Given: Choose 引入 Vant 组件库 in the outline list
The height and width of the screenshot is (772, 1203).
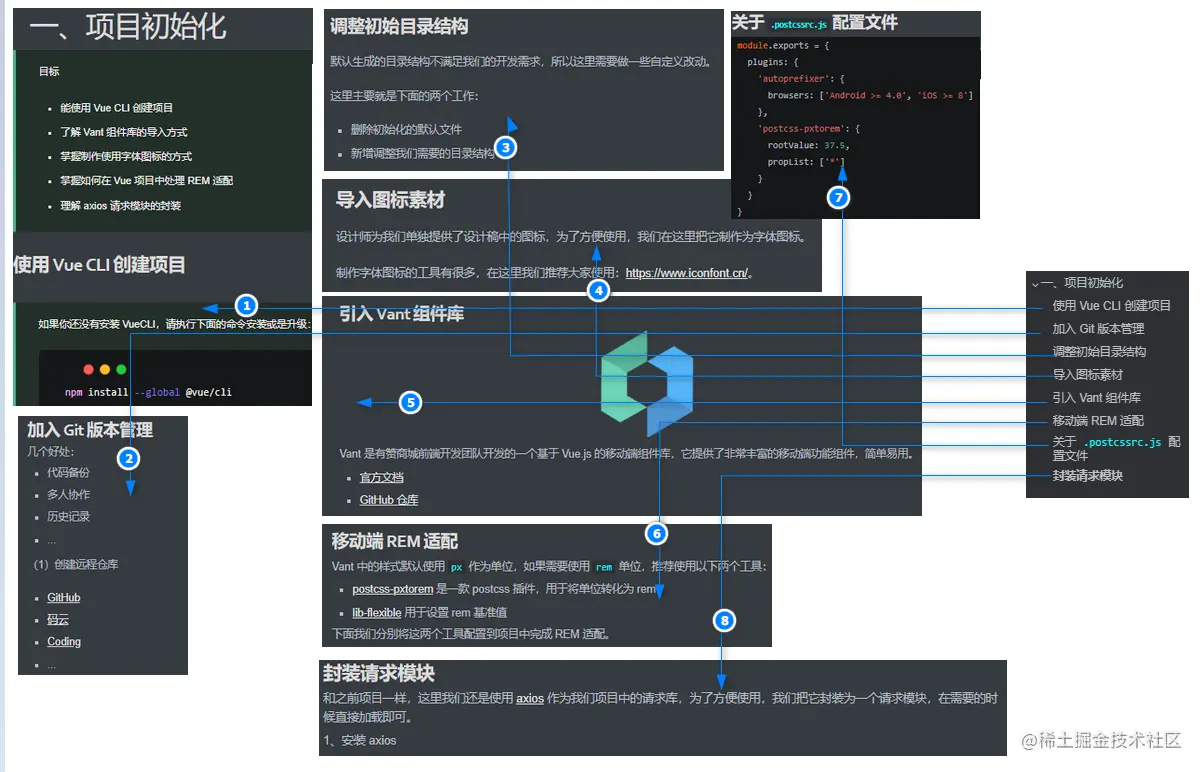Looking at the screenshot, I should 1096,398.
